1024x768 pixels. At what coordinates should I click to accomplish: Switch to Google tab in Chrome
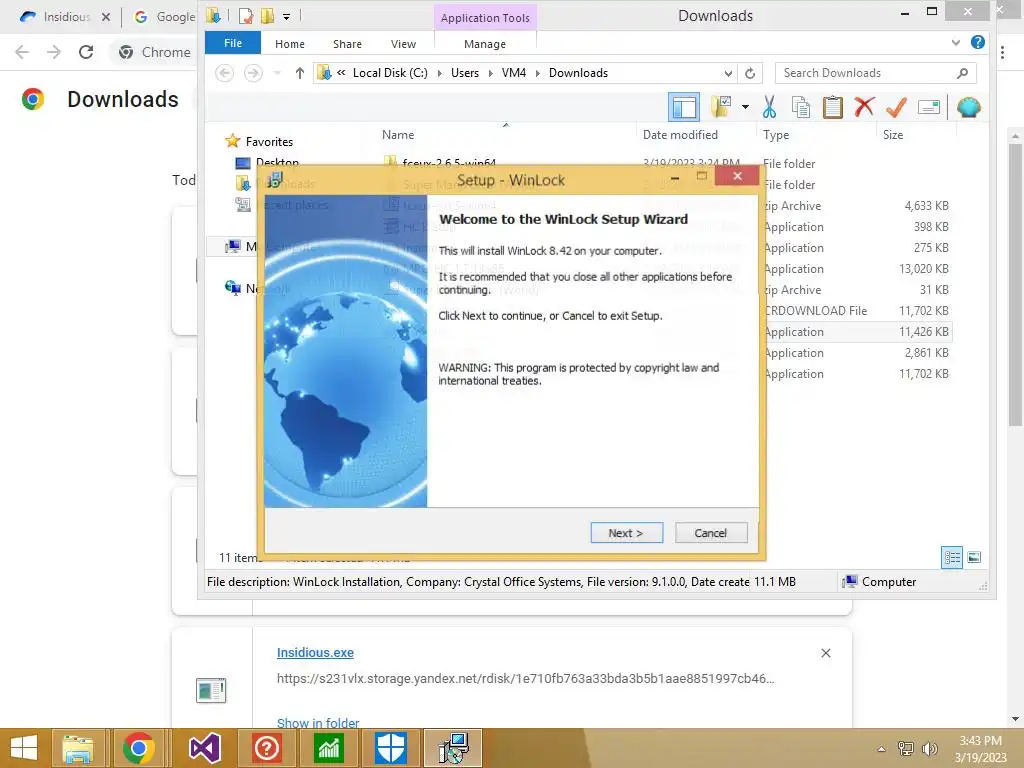[x=166, y=17]
